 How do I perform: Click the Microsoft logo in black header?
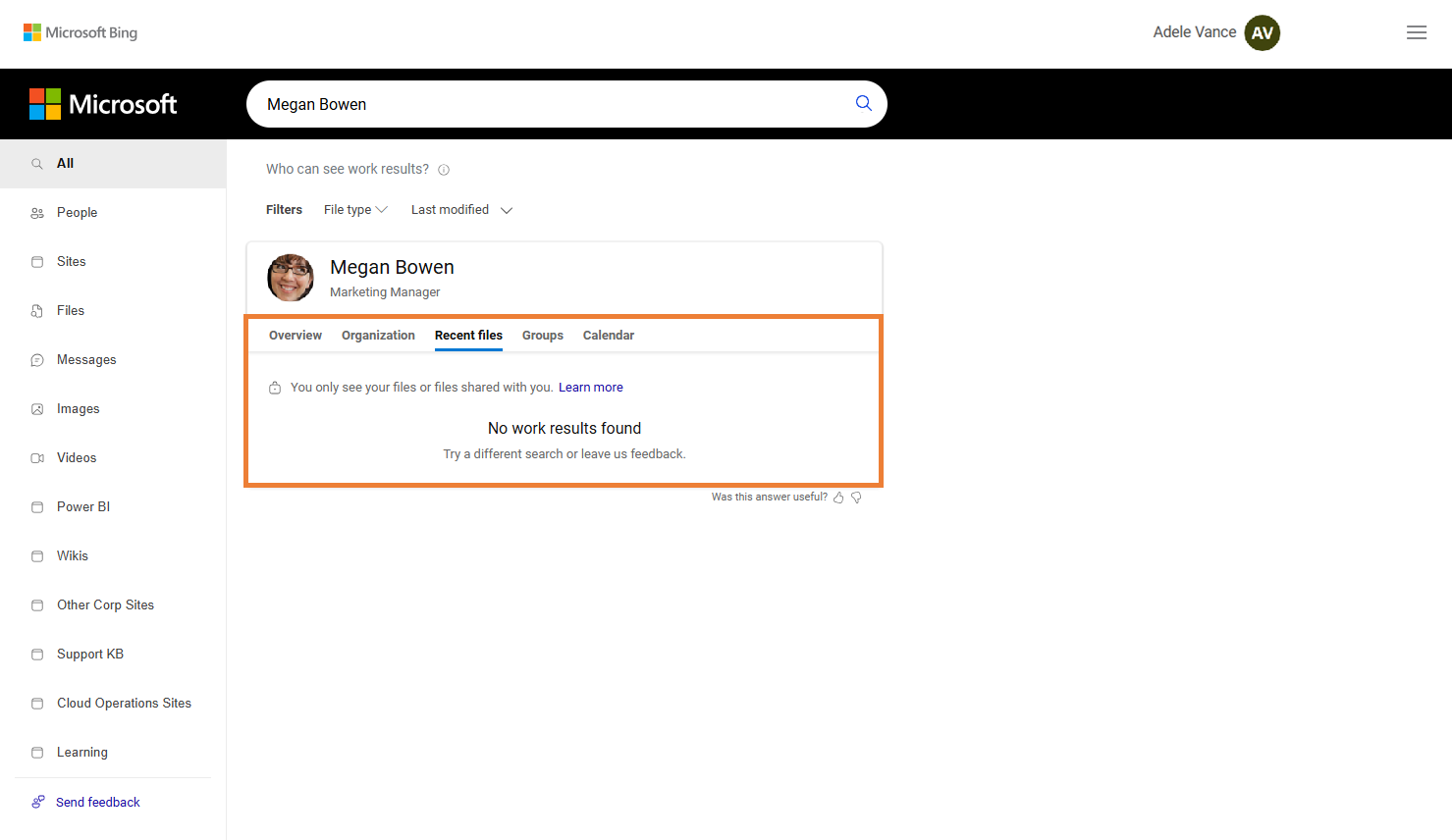click(x=103, y=104)
